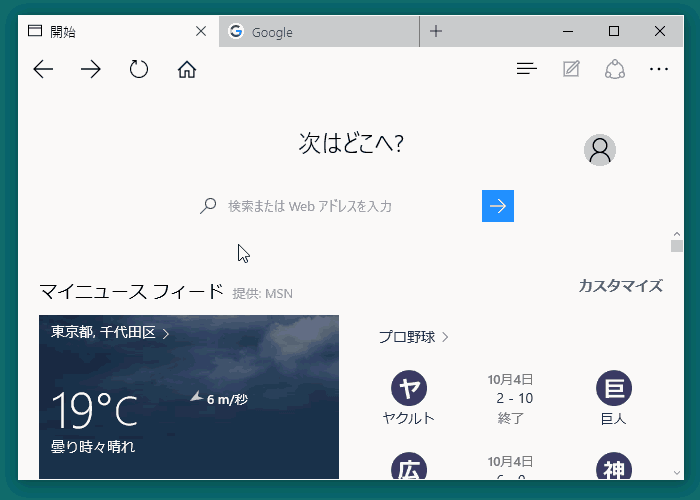This screenshot has width=700, height=500.
Task: Open the Share icon
Action: tap(615, 69)
